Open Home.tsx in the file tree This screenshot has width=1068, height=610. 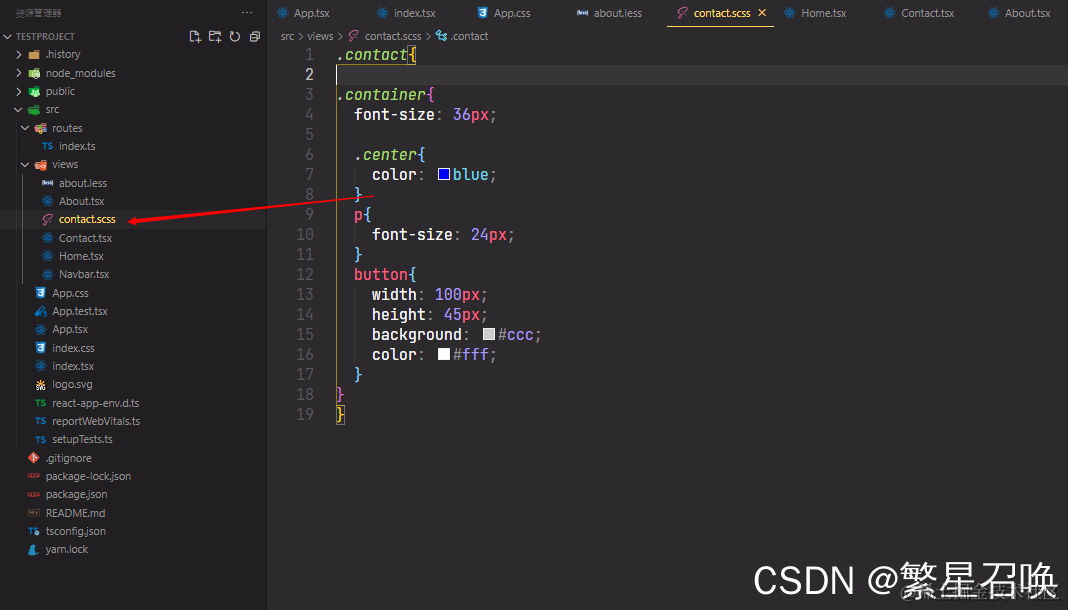click(81, 257)
